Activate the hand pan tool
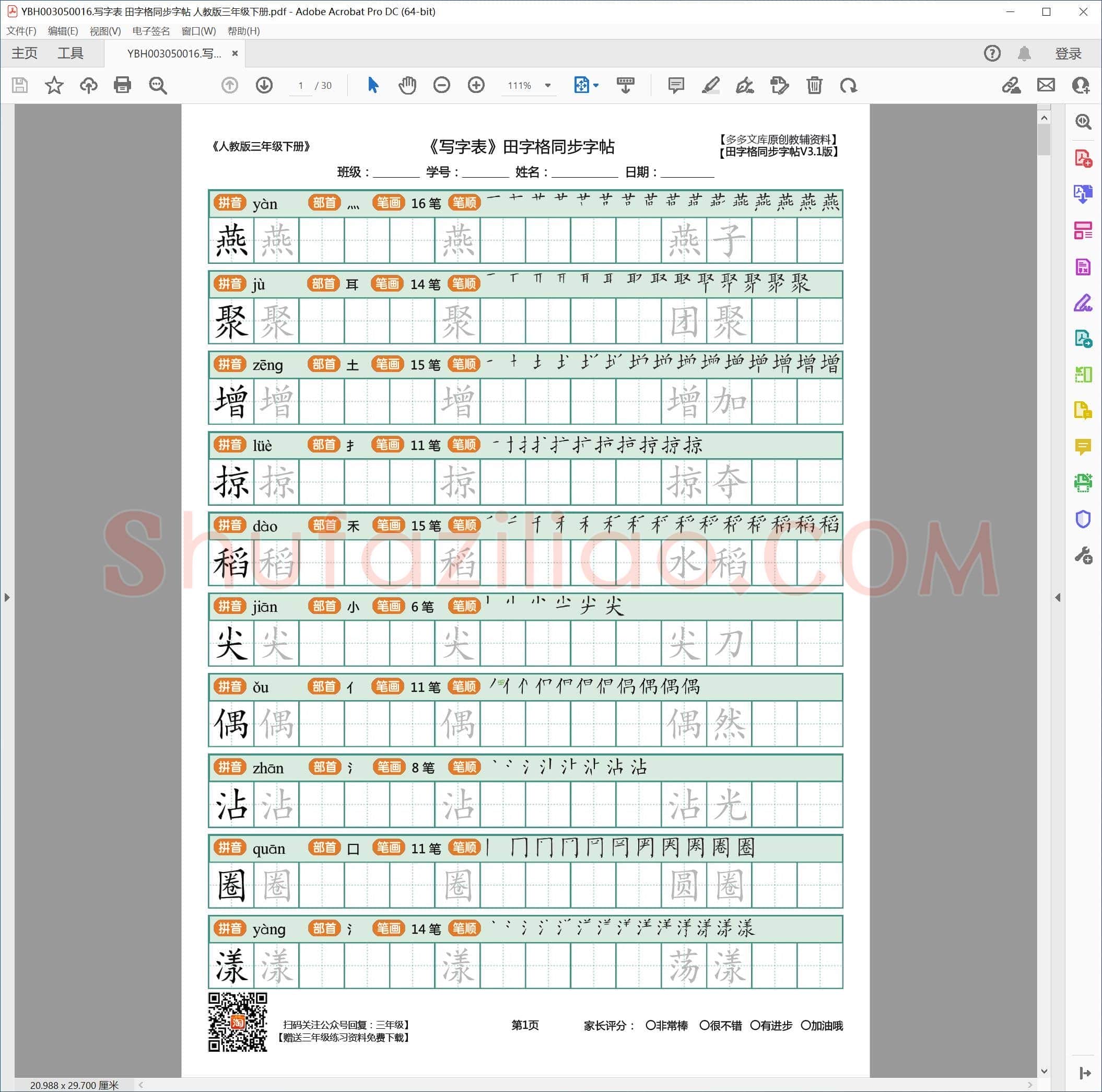1102x1092 pixels. pos(407,86)
